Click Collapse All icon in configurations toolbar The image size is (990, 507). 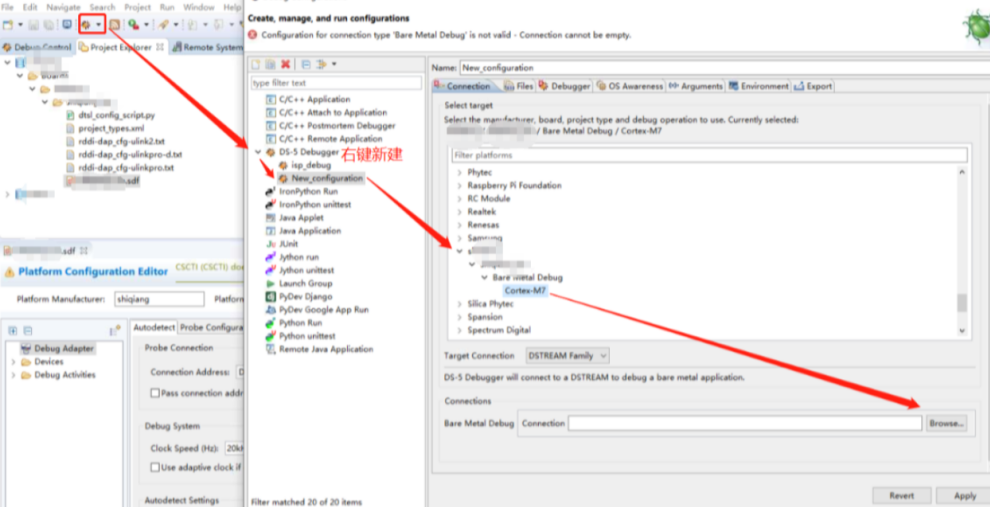point(306,64)
